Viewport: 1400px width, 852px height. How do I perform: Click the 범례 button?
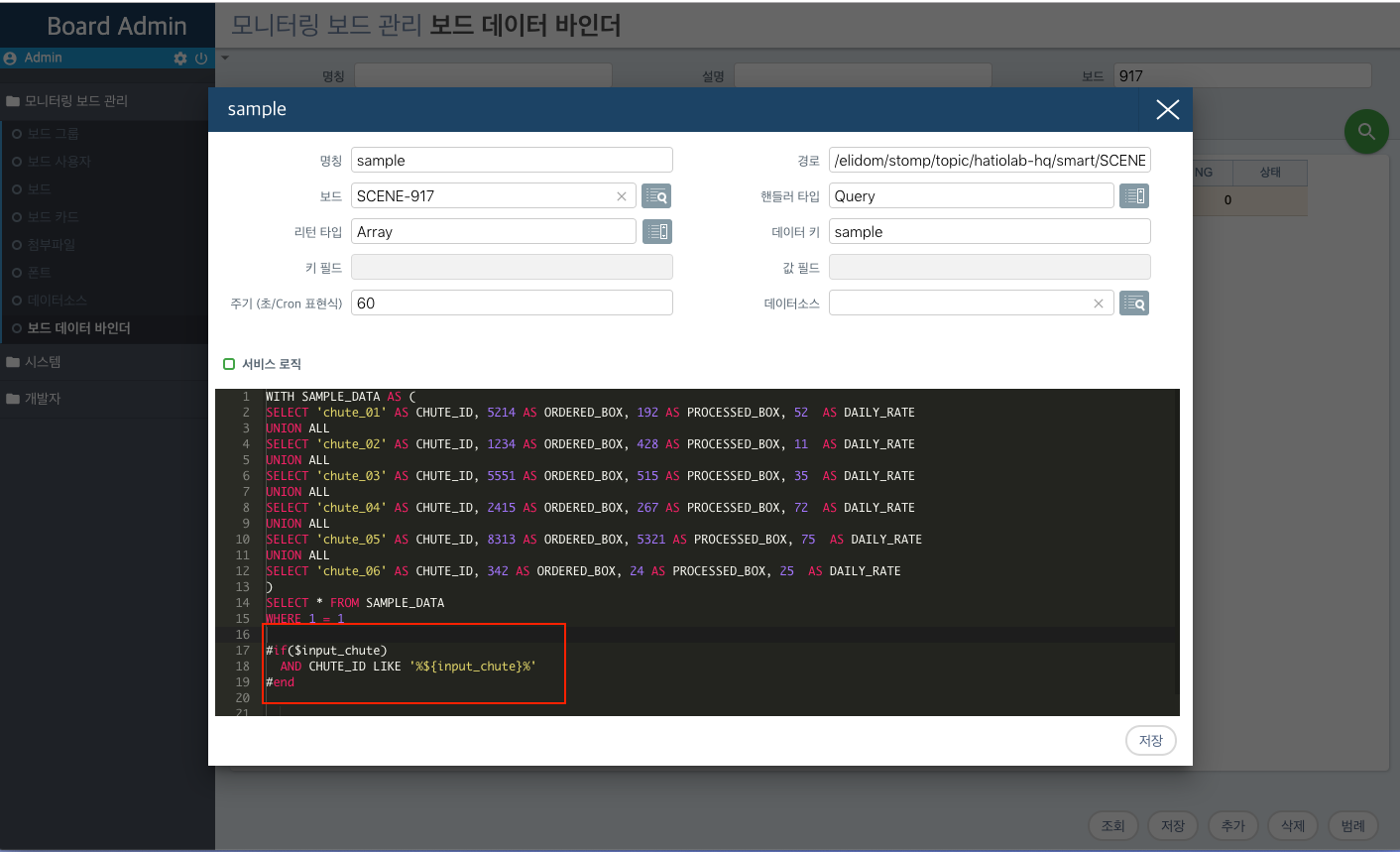1352,825
